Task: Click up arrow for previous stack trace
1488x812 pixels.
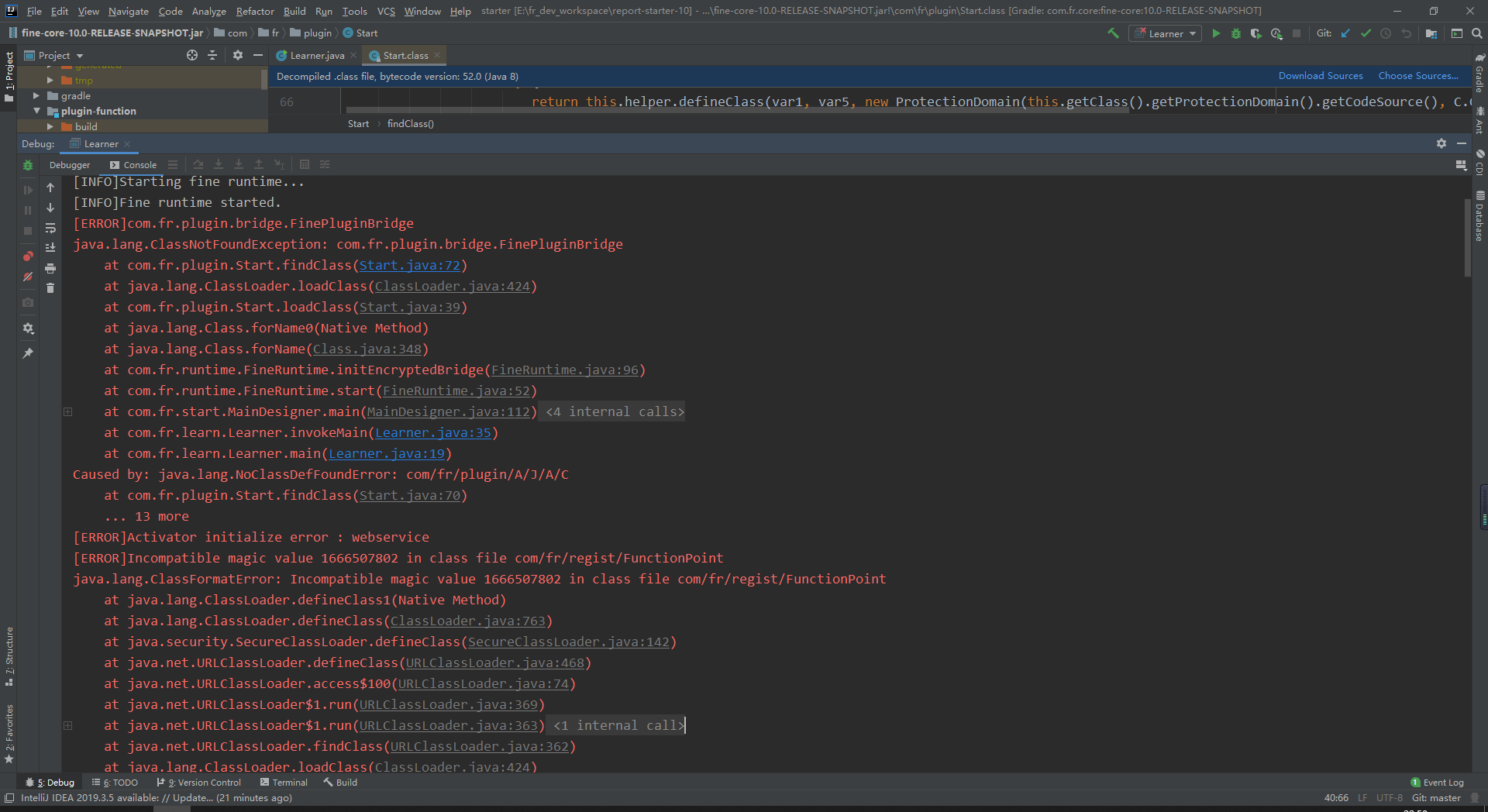Action: click(x=50, y=188)
